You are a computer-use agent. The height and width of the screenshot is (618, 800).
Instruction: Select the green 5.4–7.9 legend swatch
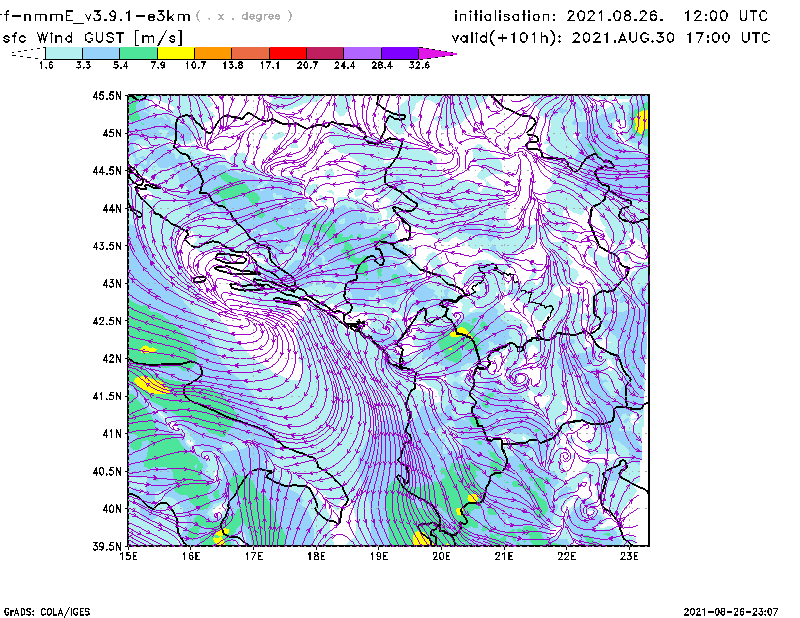138,53
